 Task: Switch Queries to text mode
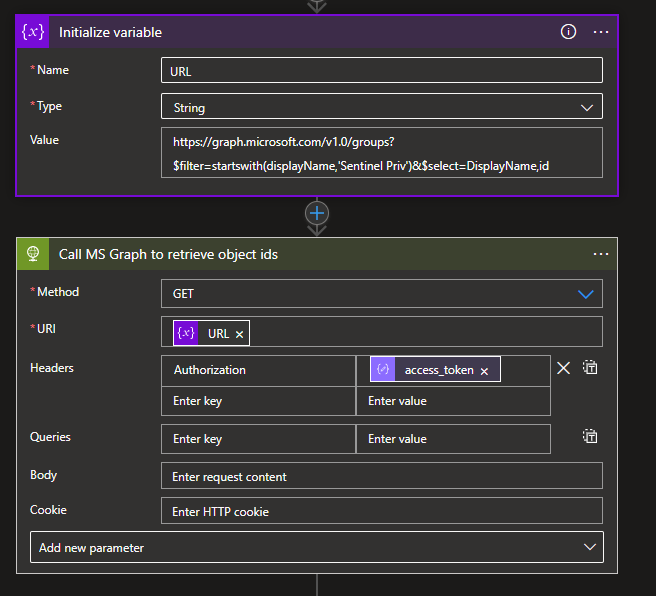tap(591, 437)
